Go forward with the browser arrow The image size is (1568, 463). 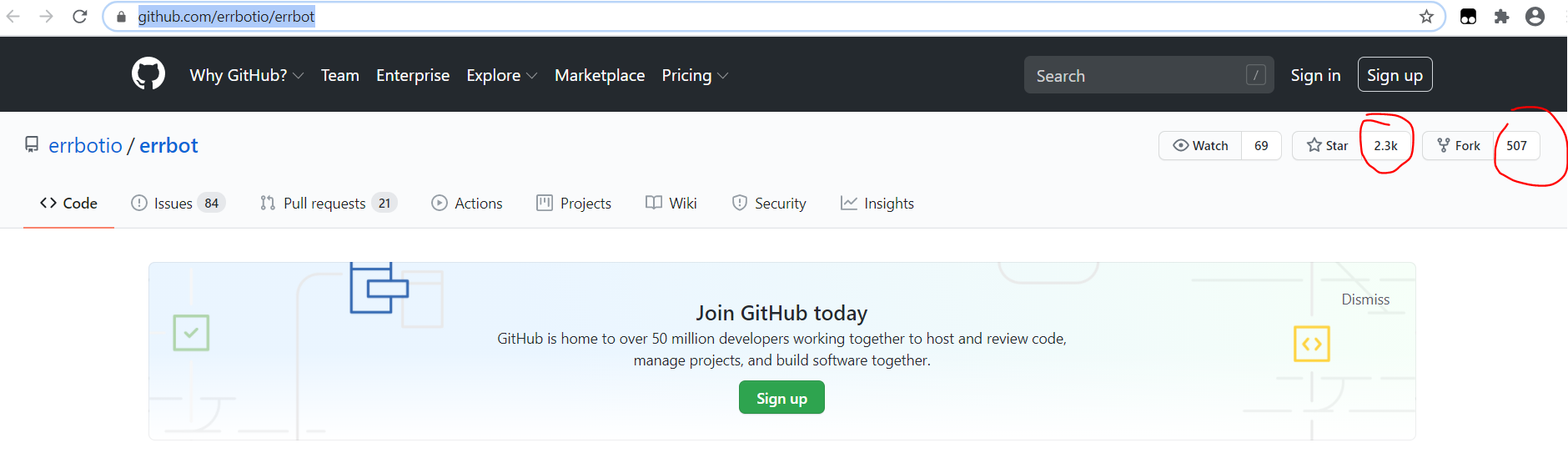pos(47,17)
